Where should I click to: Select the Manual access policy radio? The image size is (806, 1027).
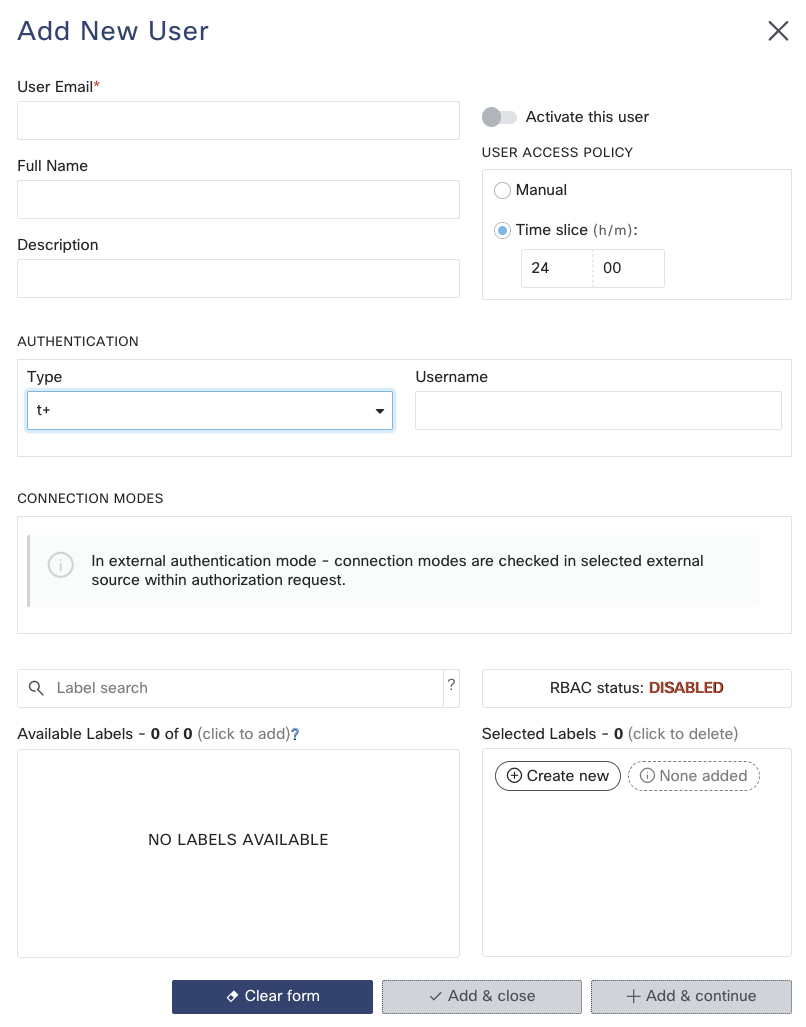[x=502, y=191]
